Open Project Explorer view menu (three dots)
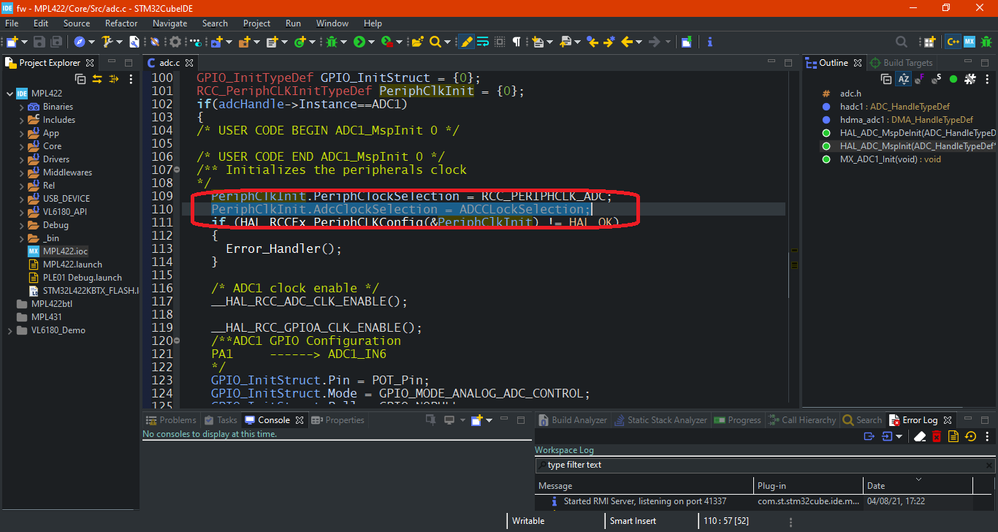Image resolution: width=998 pixels, height=532 pixels. (x=131, y=79)
